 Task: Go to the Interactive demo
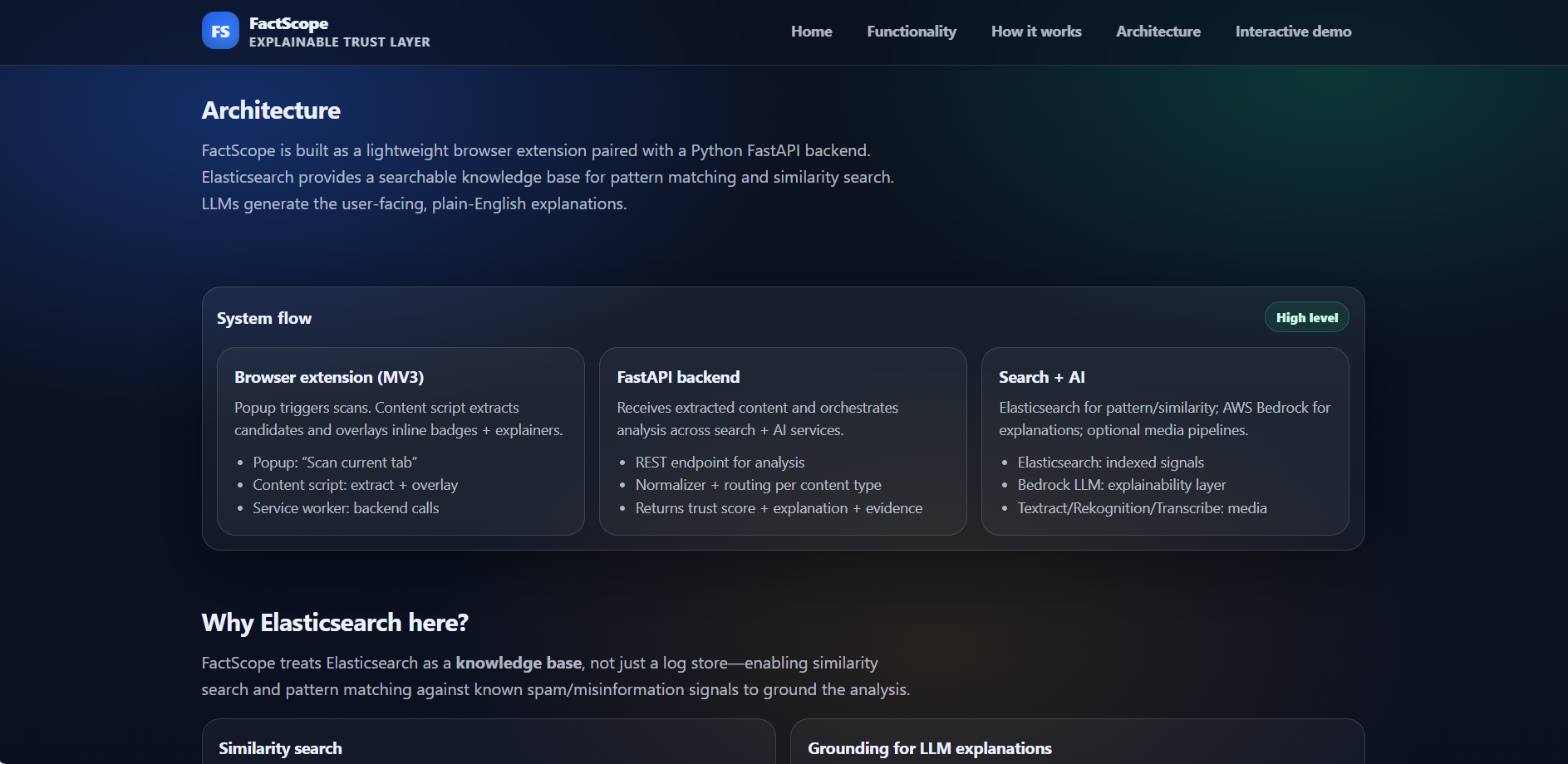click(x=1293, y=31)
